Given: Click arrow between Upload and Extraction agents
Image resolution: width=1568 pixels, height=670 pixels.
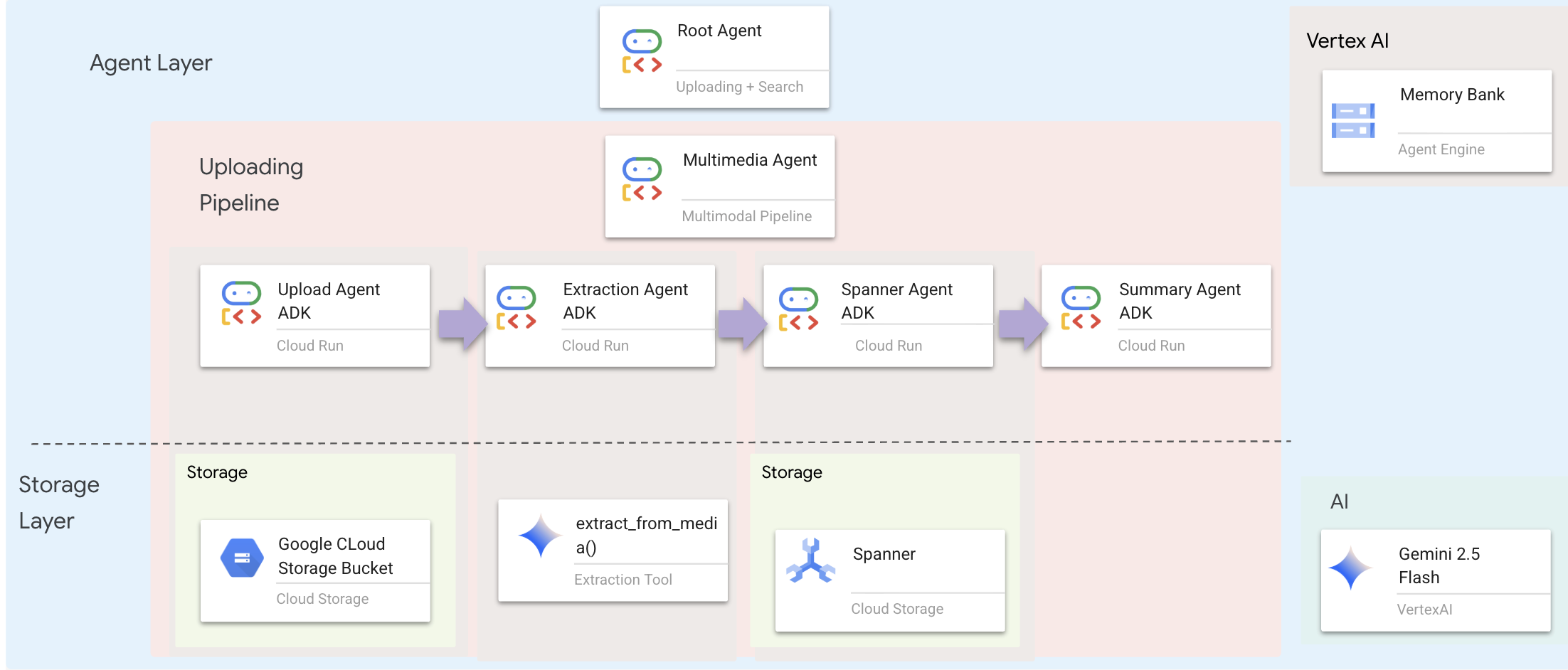Looking at the screenshot, I should (461, 324).
